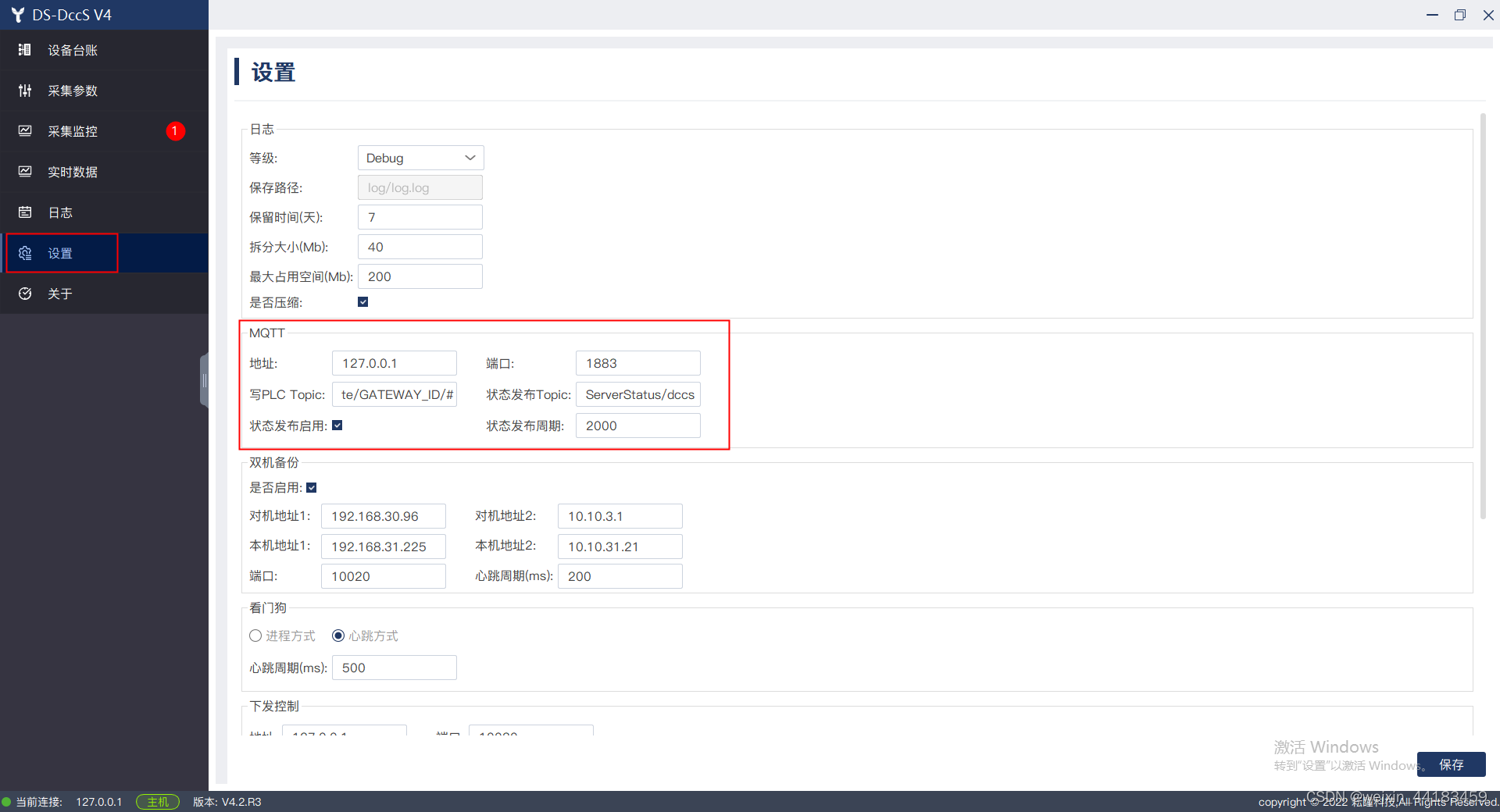Screen dimensions: 1500x812
Task: Click the 保存路径 log/log.log field
Action: pyautogui.click(x=420, y=187)
